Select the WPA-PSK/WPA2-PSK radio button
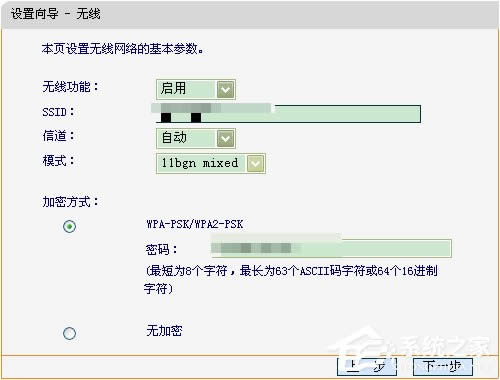The width and height of the screenshot is (500, 380). coord(69,227)
